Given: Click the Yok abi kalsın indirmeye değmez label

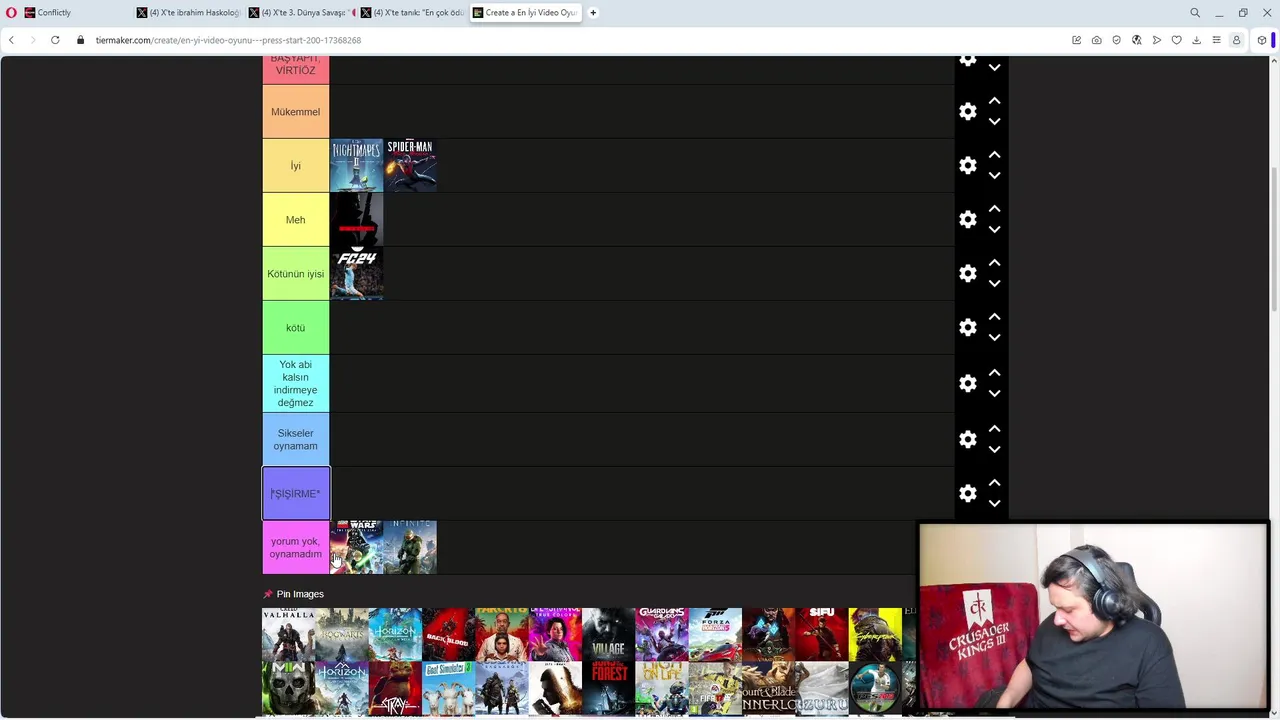Looking at the screenshot, I should tap(295, 384).
